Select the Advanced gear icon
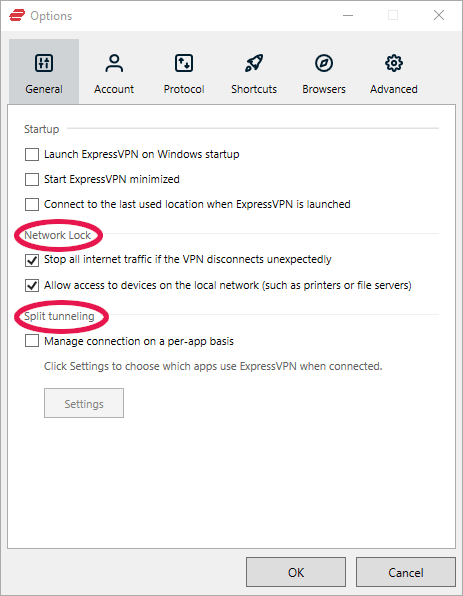Image resolution: width=463 pixels, height=596 pixels. (x=394, y=63)
